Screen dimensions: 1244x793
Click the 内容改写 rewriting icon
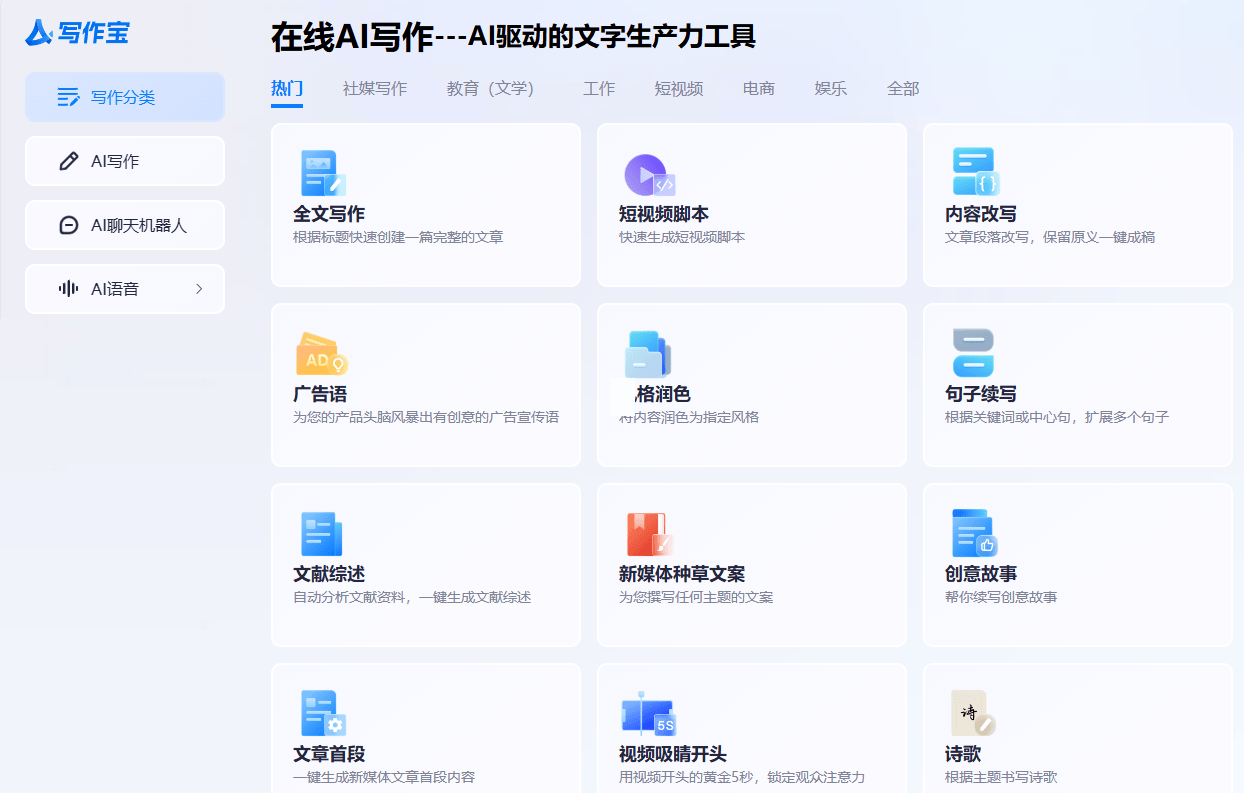[973, 171]
